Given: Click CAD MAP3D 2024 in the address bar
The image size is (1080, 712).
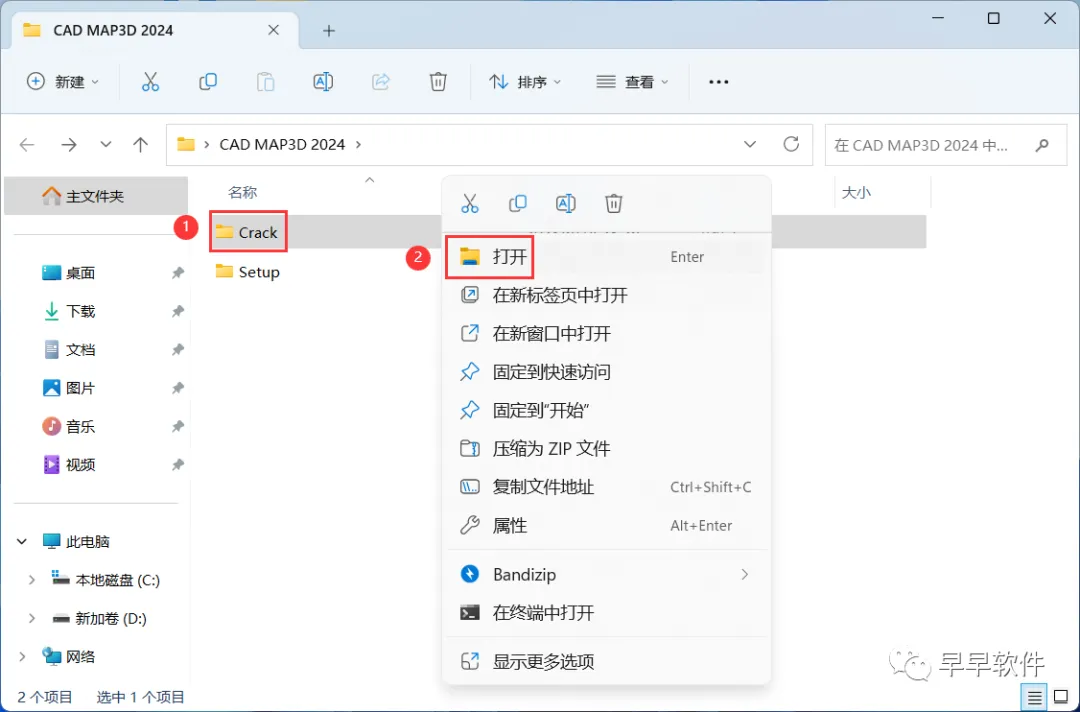Looking at the screenshot, I should tap(282, 145).
